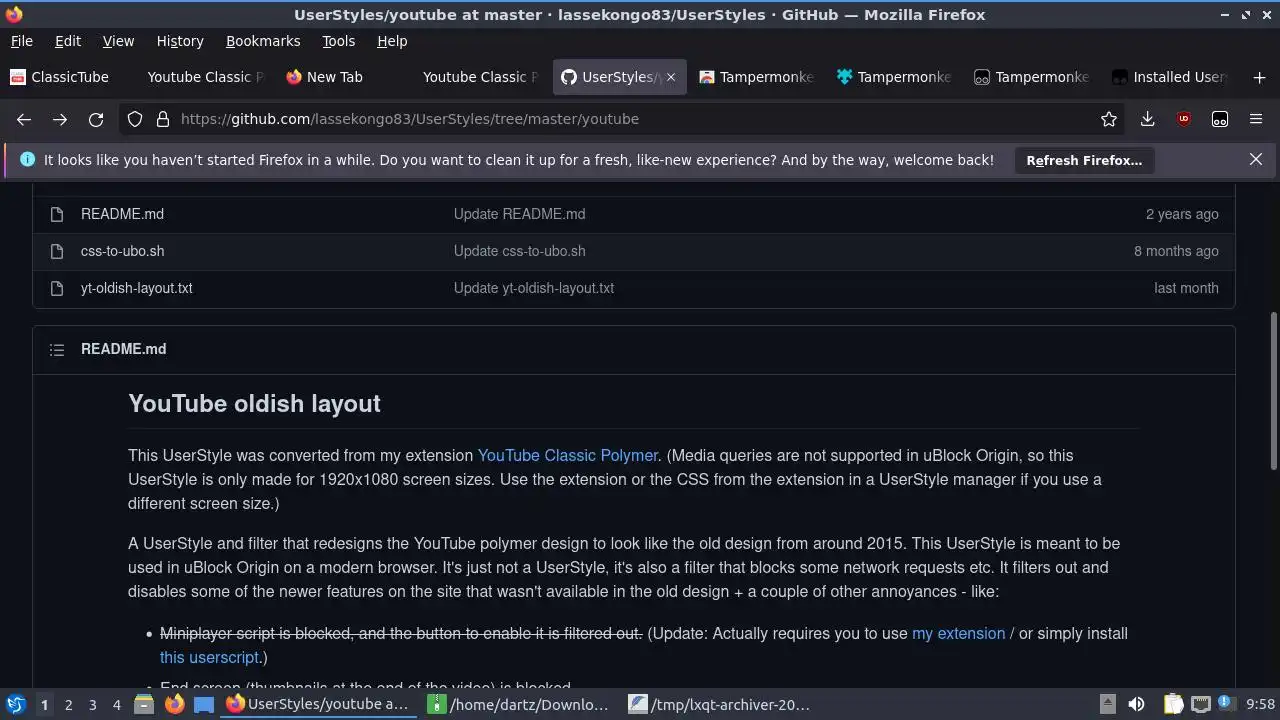This screenshot has width=1280, height=720.
Task: Open the Edit menu
Action: coord(68,41)
